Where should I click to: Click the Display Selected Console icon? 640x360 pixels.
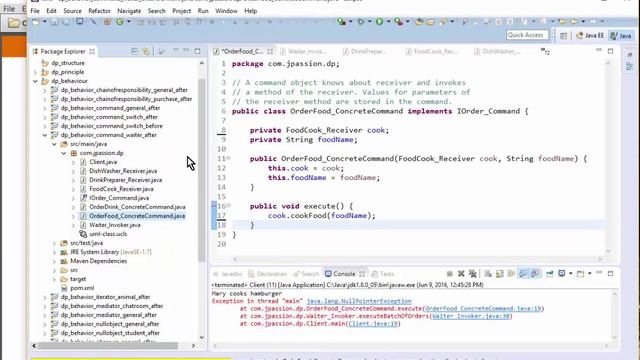(x=562, y=273)
